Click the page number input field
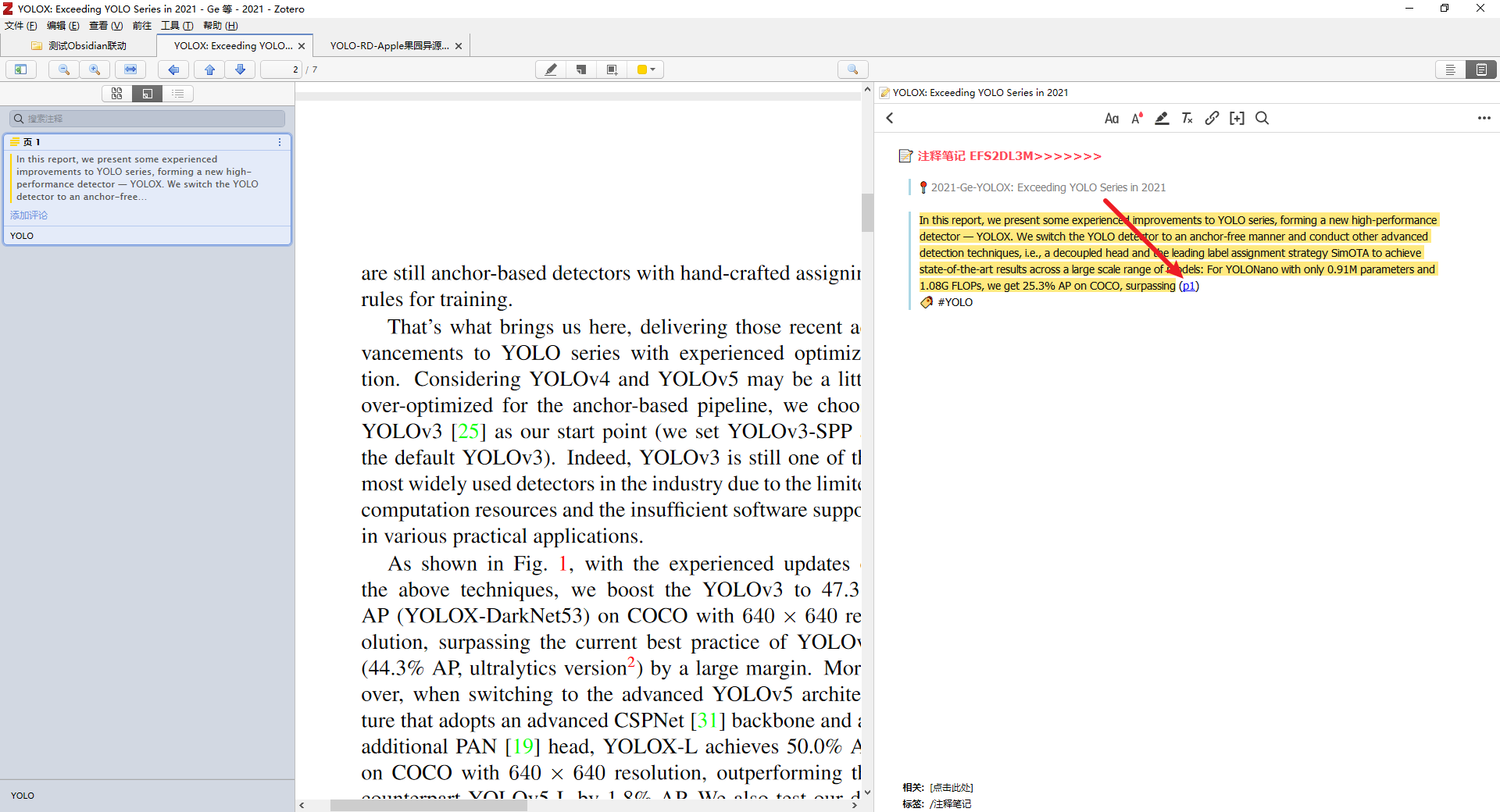 pyautogui.click(x=281, y=69)
